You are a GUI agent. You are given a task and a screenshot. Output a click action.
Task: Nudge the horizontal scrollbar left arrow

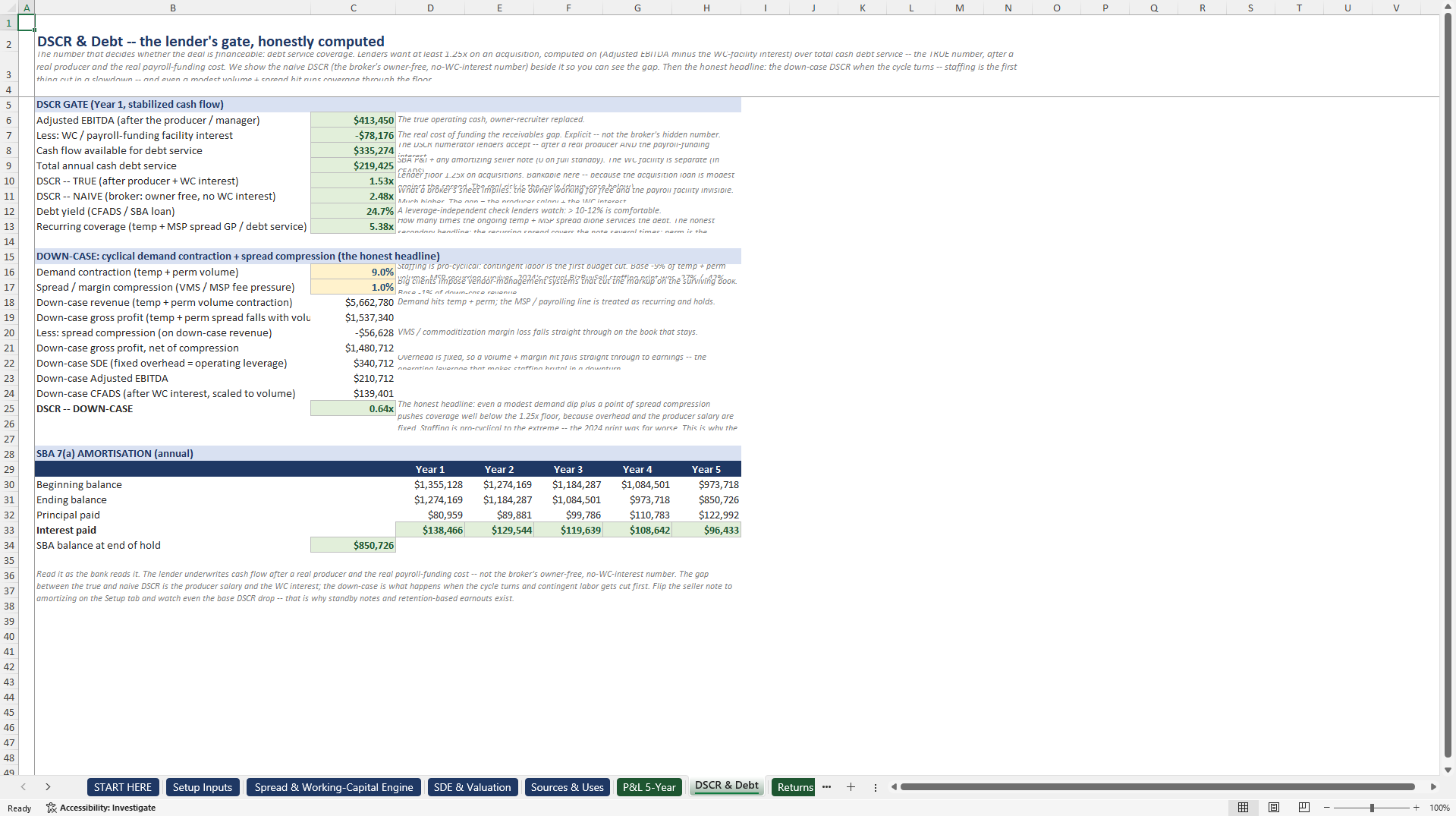(x=894, y=787)
